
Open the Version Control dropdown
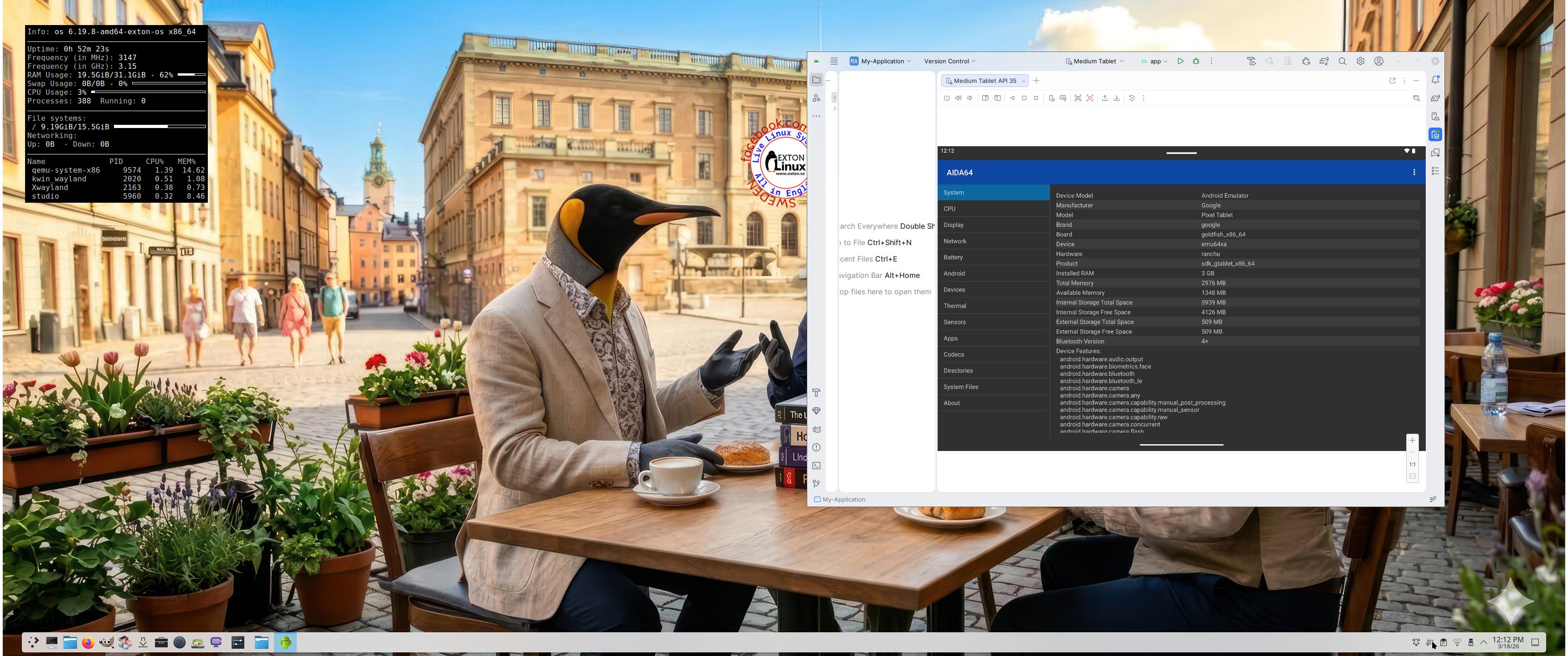pyautogui.click(x=949, y=61)
